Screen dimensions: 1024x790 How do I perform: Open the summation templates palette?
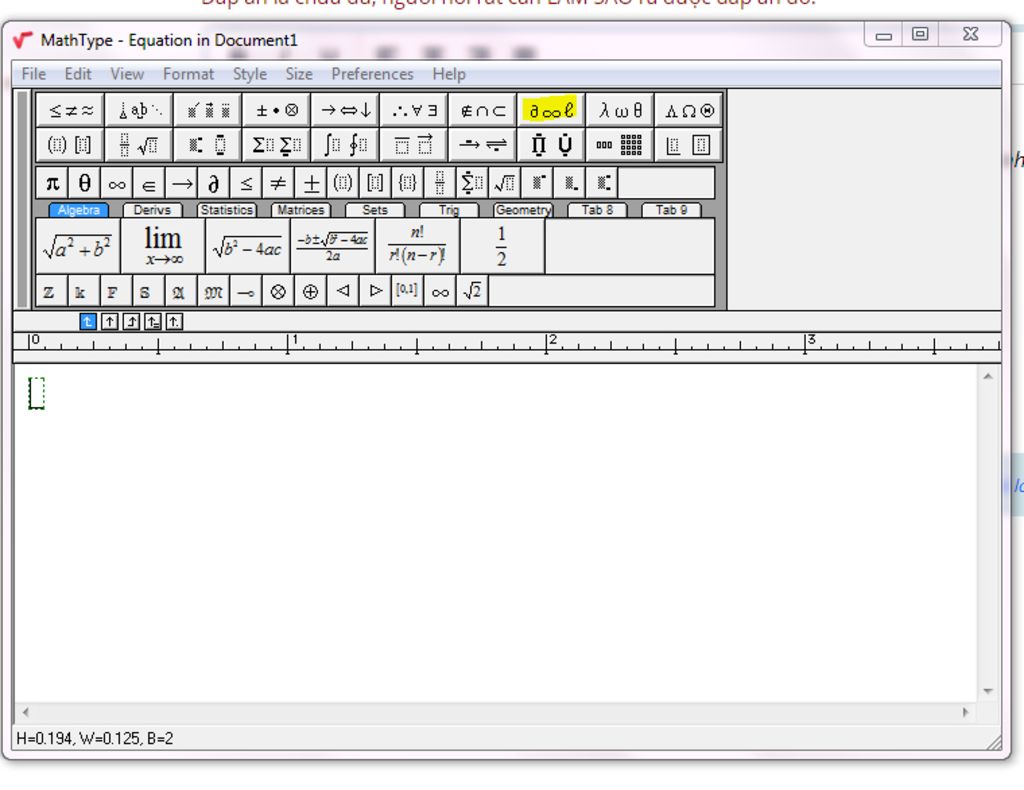pos(276,144)
